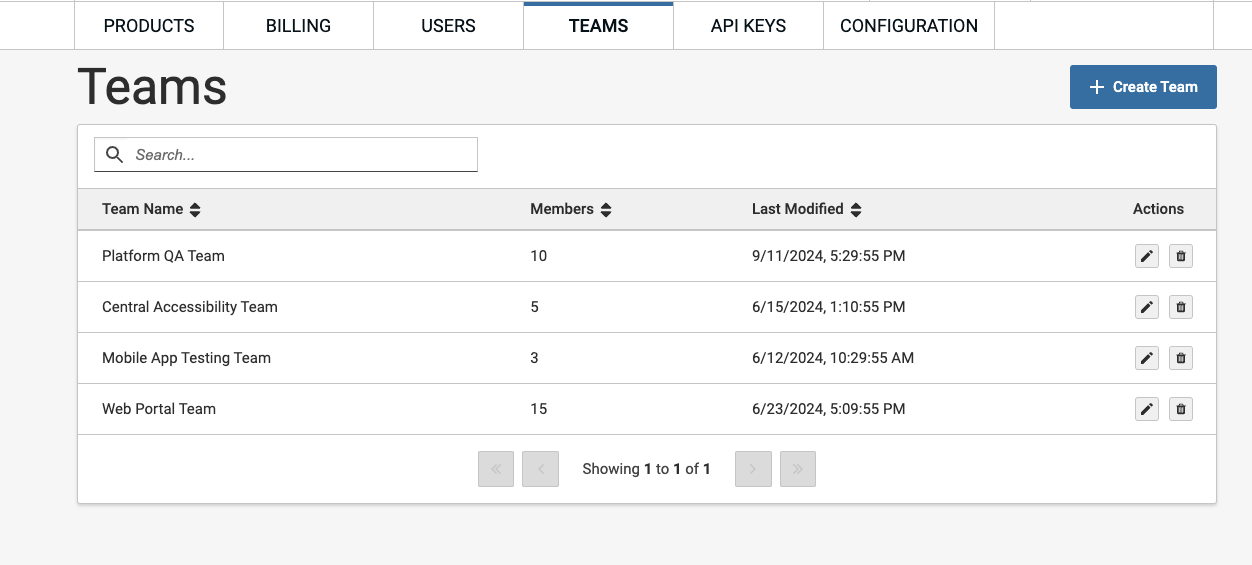Edit Central Accessibility Team with pencil icon
This screenshot has height=565, width=1252.
click(1147, 307)
